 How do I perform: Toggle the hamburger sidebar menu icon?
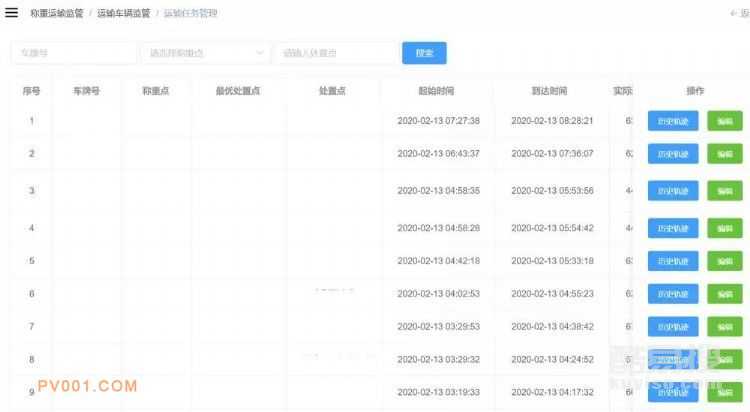point(12,14)
